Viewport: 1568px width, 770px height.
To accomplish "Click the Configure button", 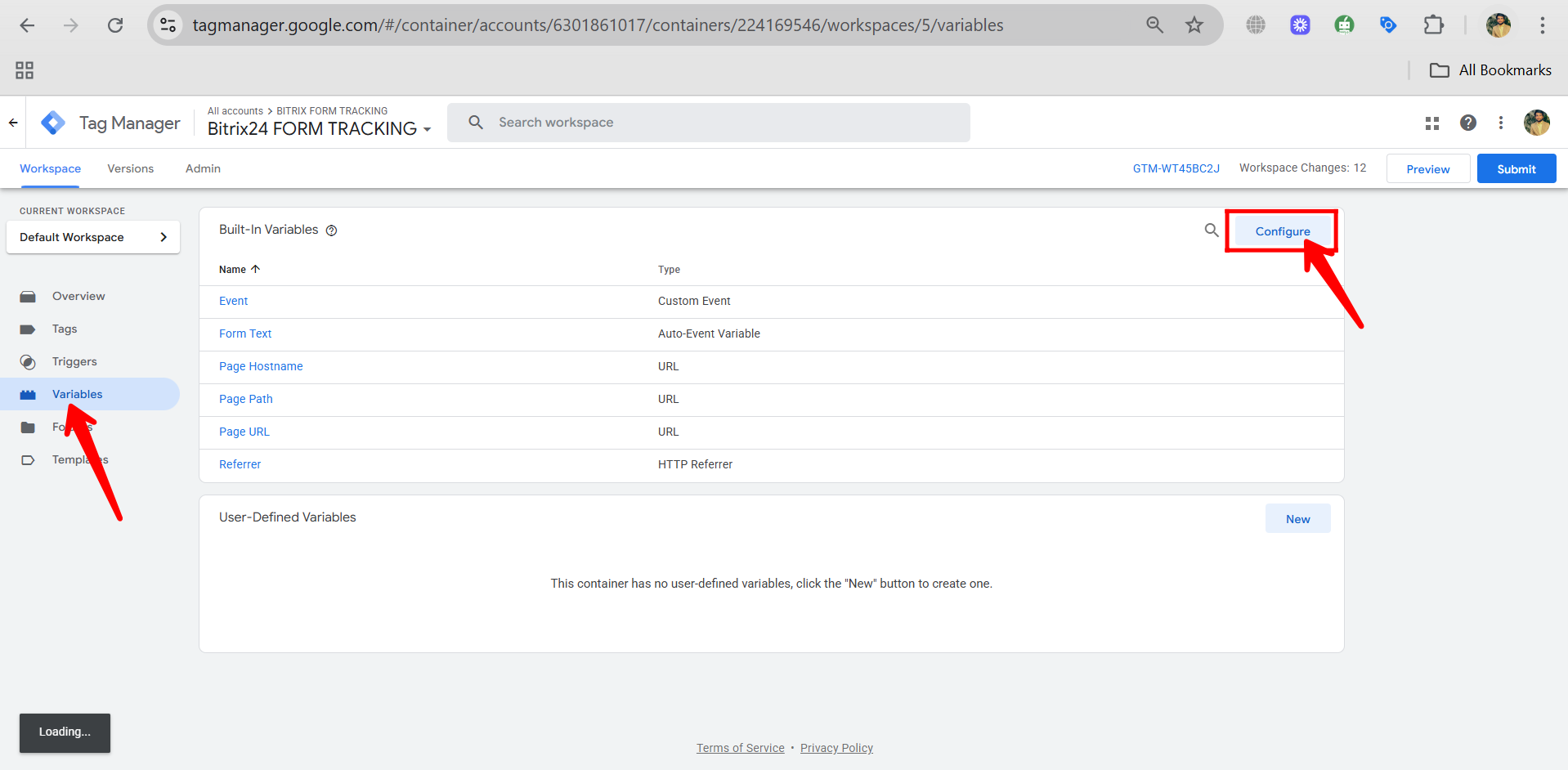I will point(1282,231).
